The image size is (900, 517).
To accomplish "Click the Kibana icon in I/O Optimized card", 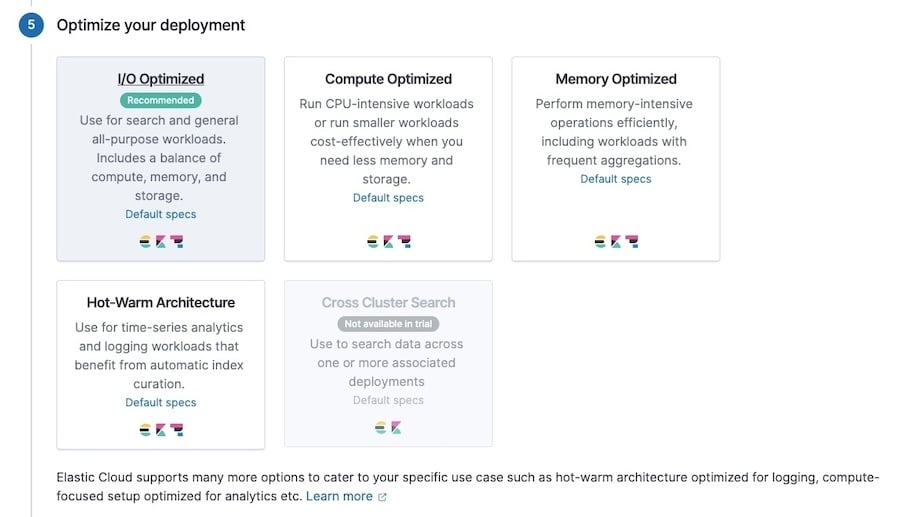I will point(160,241).
